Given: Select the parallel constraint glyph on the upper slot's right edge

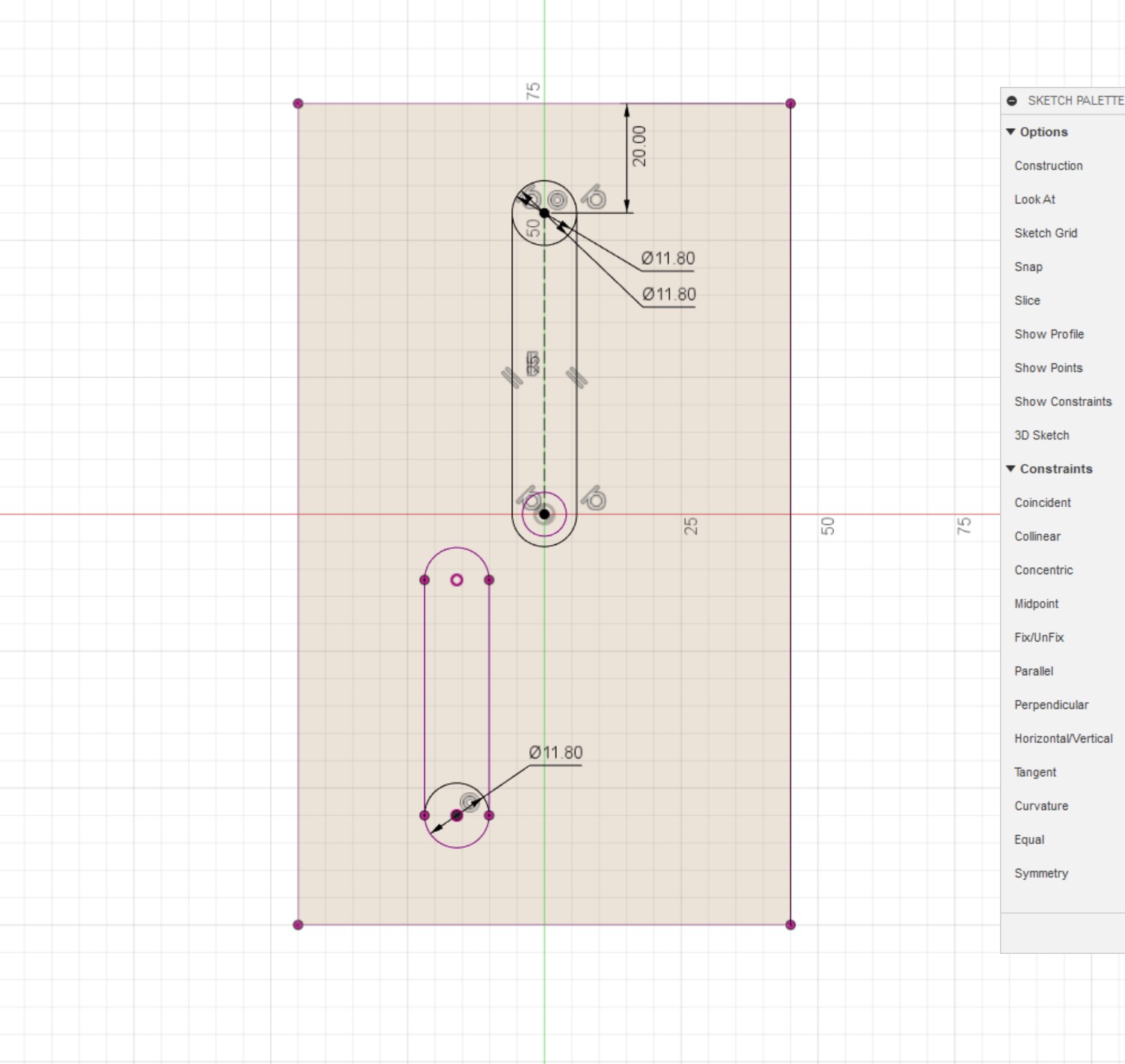Looking at the screenshot, I should 576,377.
